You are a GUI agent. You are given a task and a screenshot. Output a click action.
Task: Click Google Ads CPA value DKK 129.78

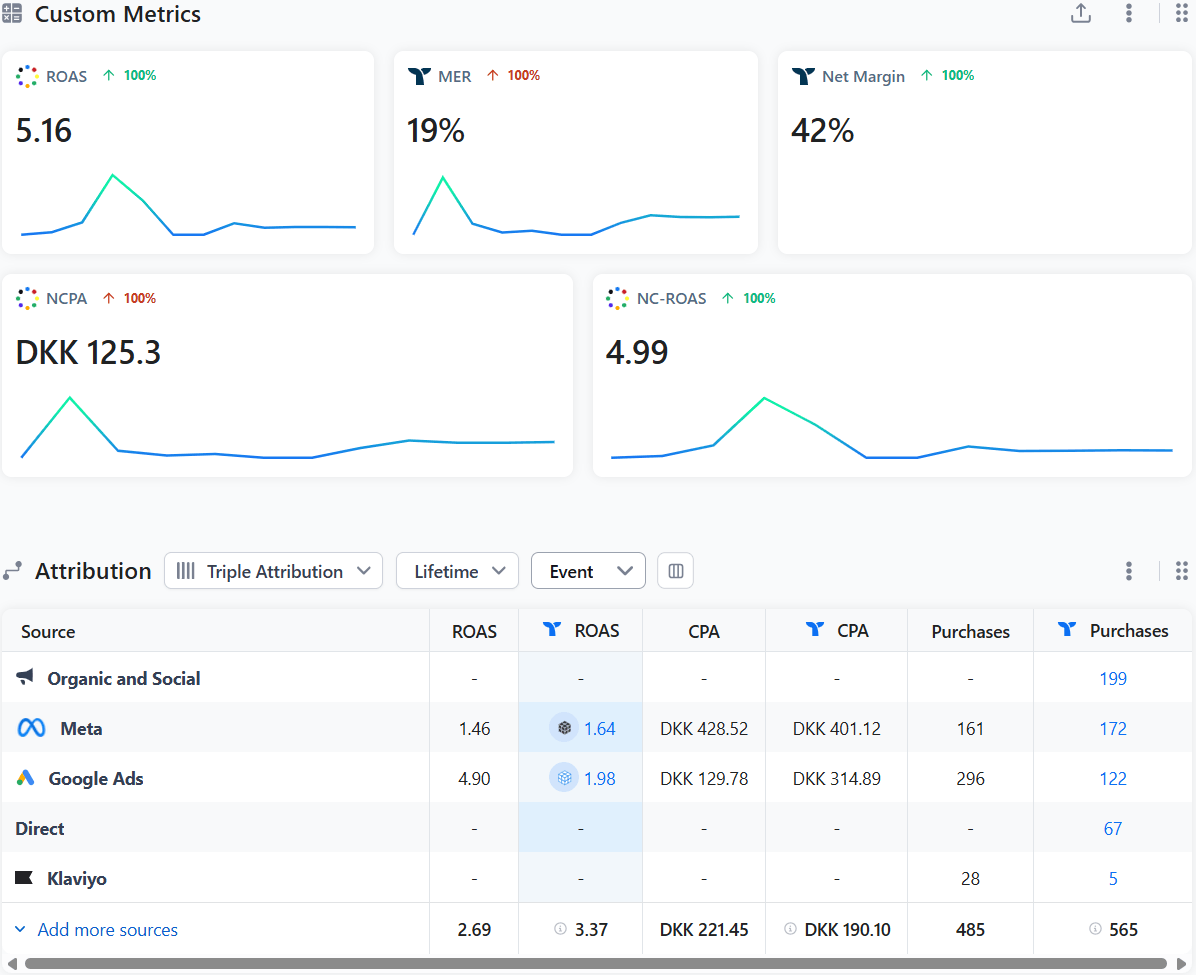click(704, 778)
